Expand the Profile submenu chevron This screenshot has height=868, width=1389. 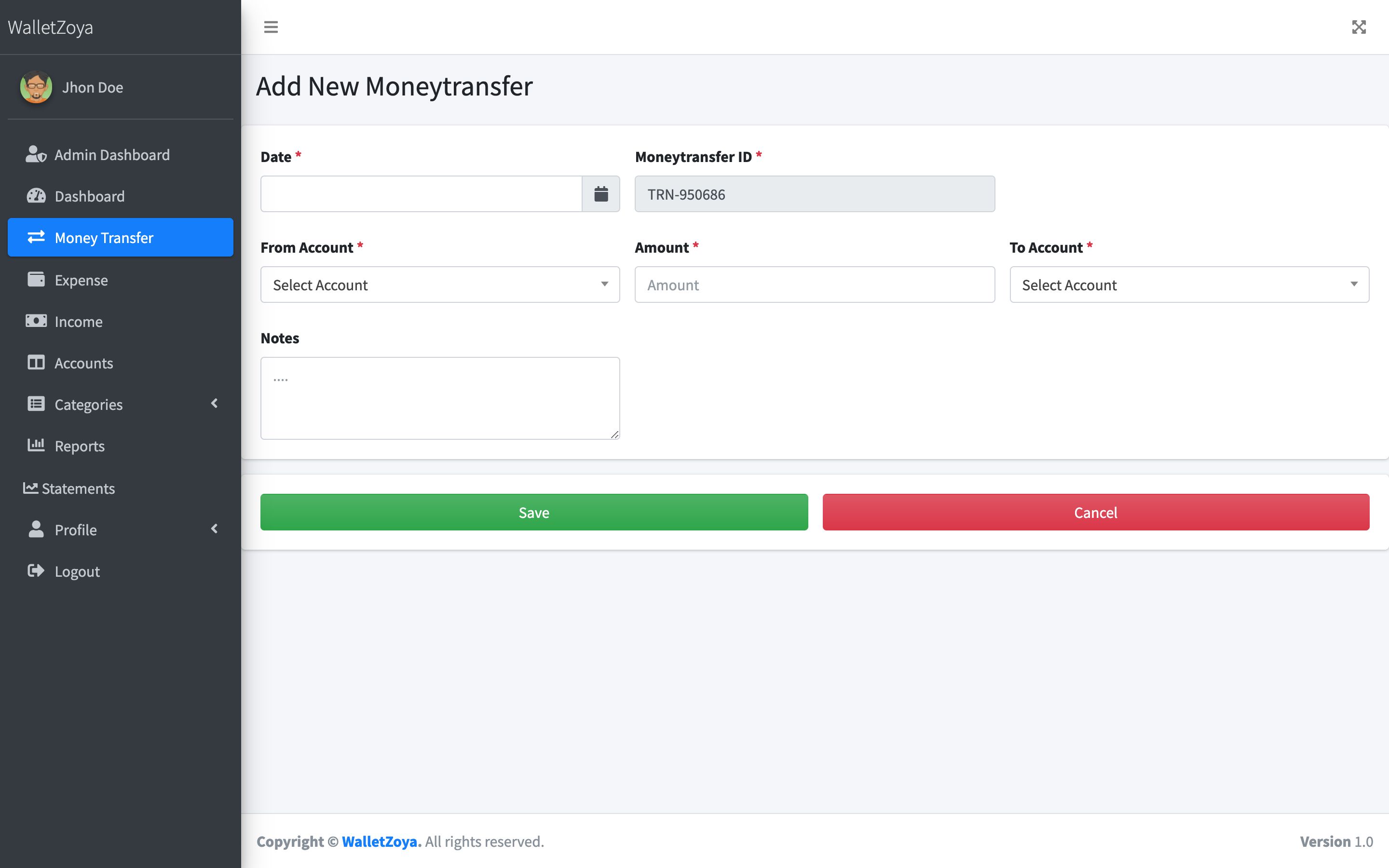215,529
